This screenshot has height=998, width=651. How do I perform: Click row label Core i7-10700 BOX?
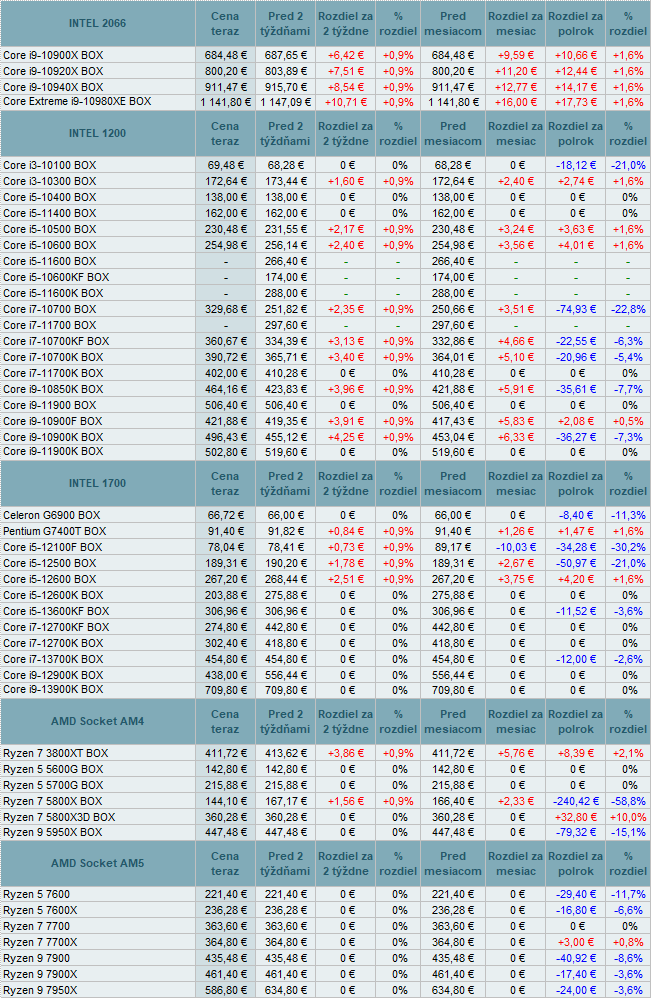point(50,309)
